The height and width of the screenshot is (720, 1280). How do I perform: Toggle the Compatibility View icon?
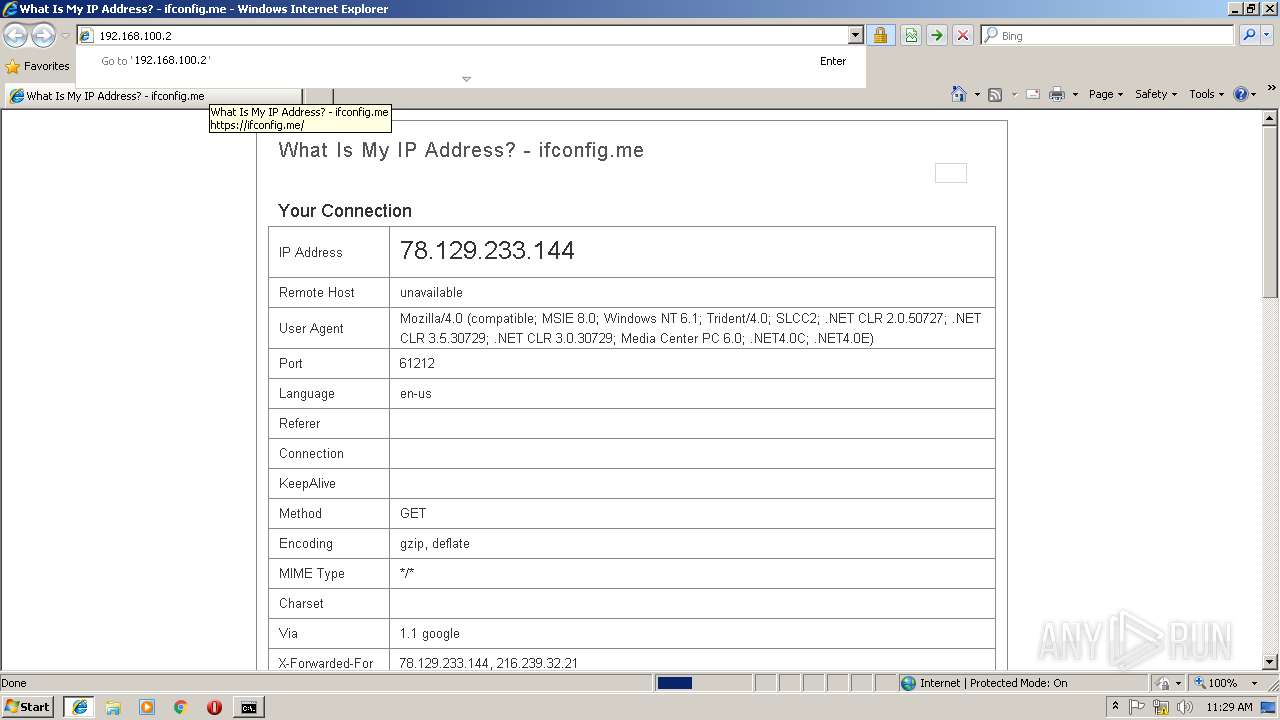coord(910,35)
